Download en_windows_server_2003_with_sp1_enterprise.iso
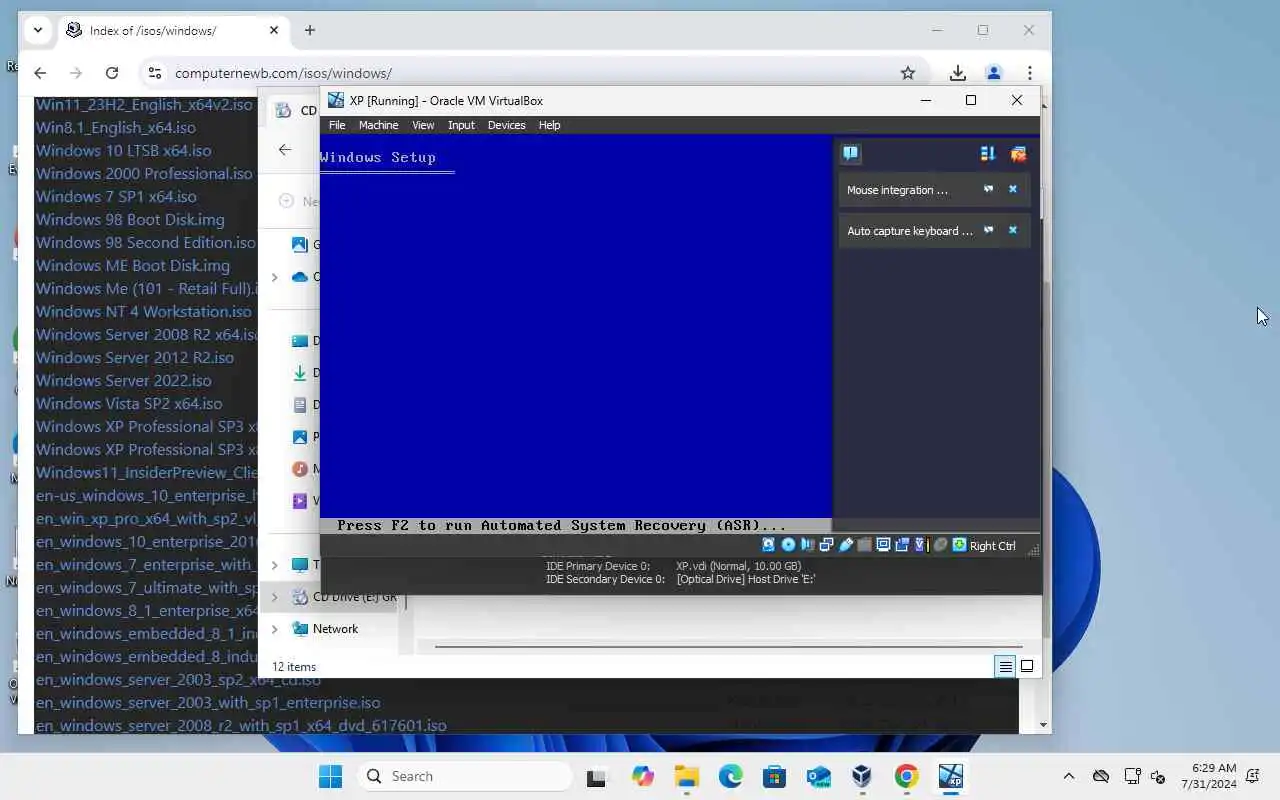The width and height of the screenshot is (1280, 800). click(208, 702)
